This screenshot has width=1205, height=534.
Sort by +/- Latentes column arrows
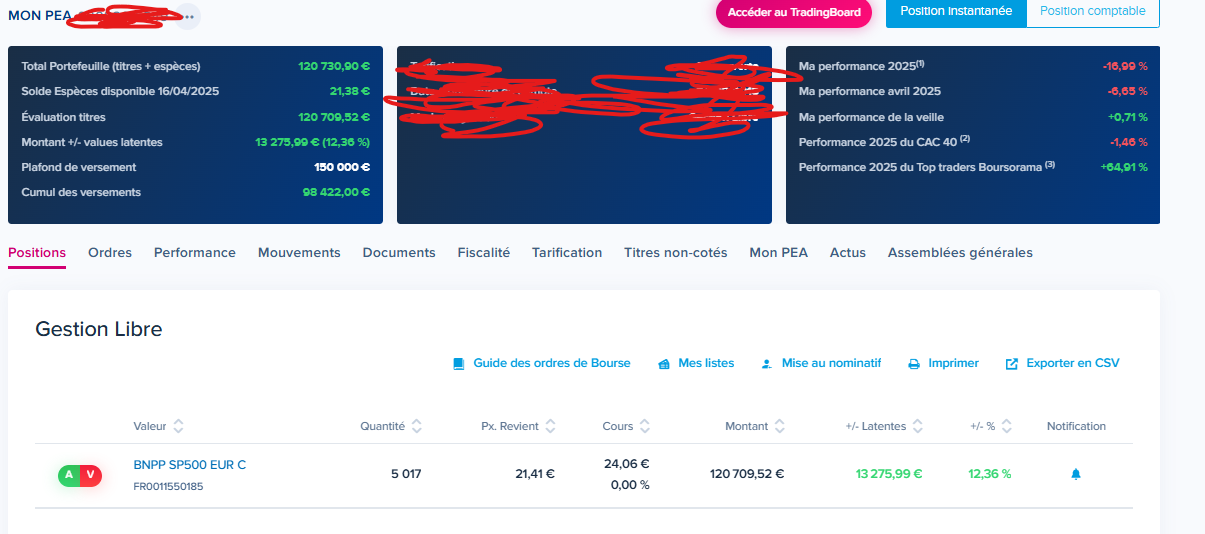point(918,426)
